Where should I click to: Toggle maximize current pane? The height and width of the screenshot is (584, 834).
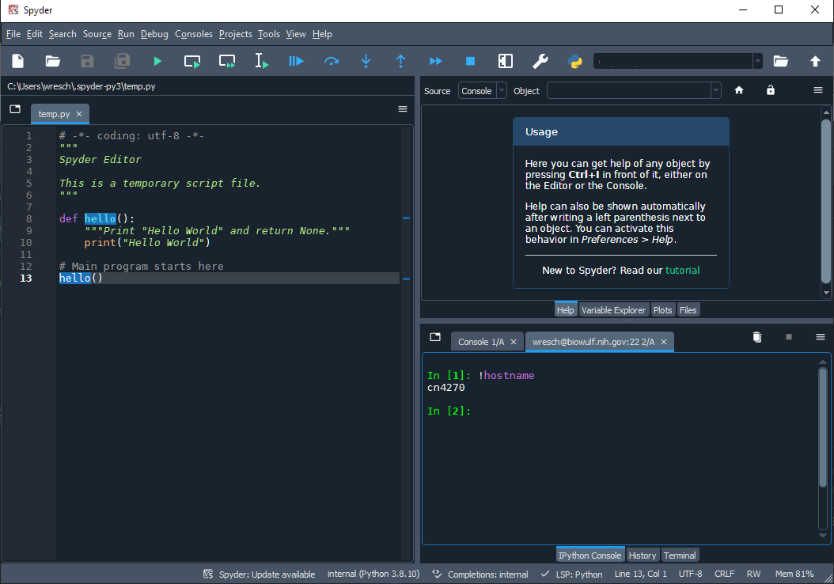pos(506,61)
